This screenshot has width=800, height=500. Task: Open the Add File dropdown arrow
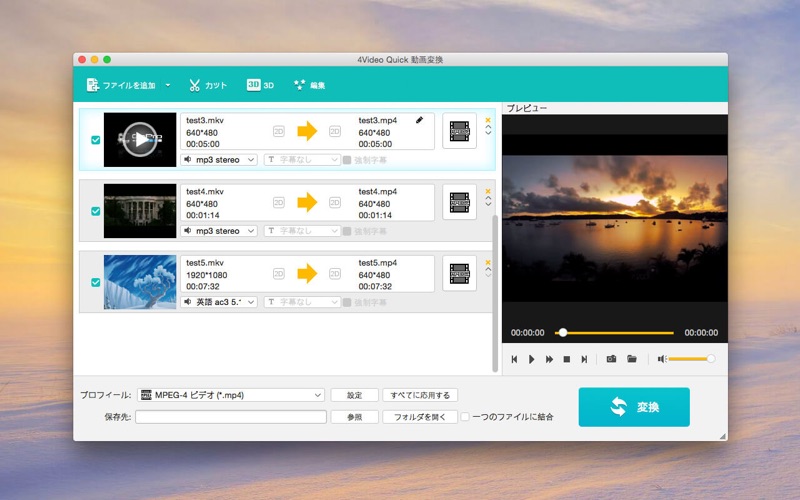click(x=168, y=85)
